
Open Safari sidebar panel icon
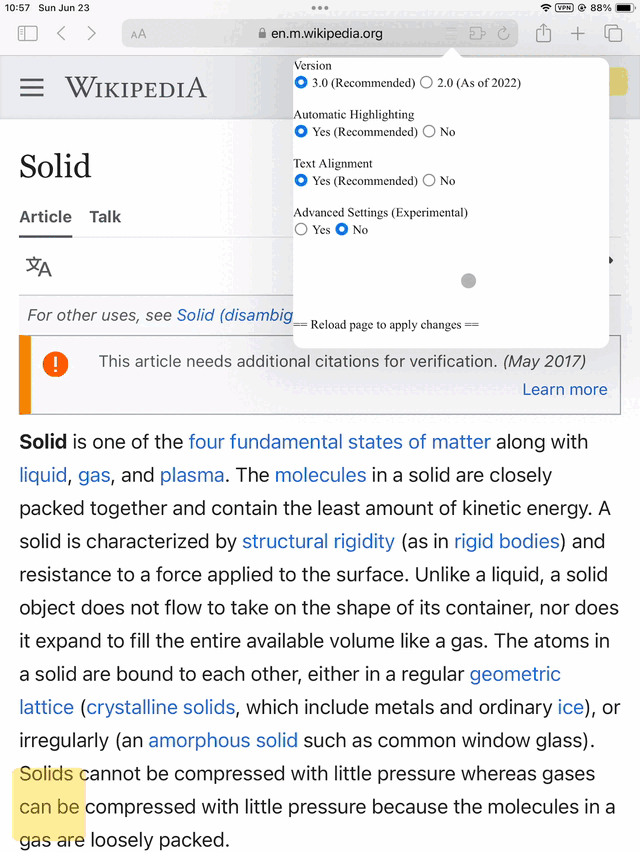(x=28, y=34)
